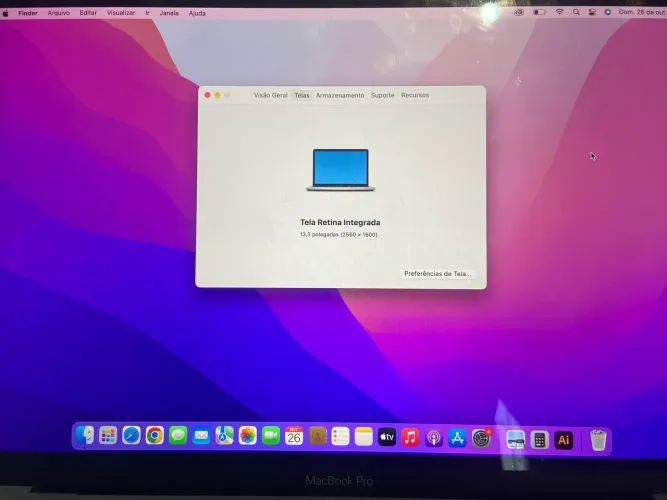Open Calendar showing 26 in the Dock

294,436
